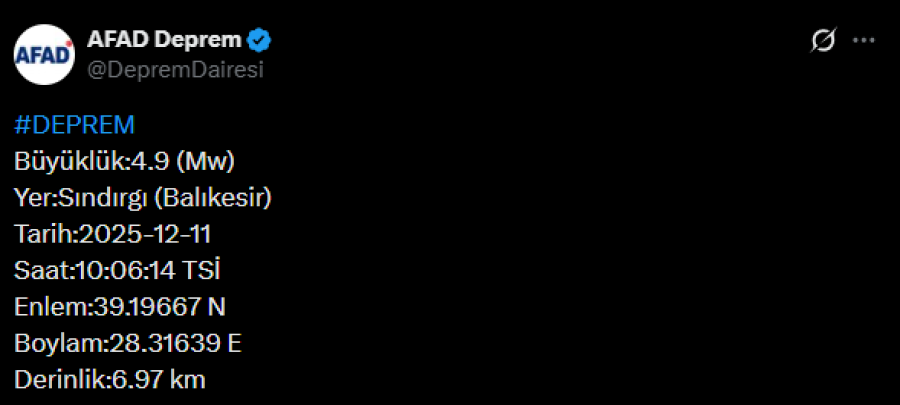Open the AFAD Deprem display name
The image size is (900, 405).
click(x=164, y=40)
